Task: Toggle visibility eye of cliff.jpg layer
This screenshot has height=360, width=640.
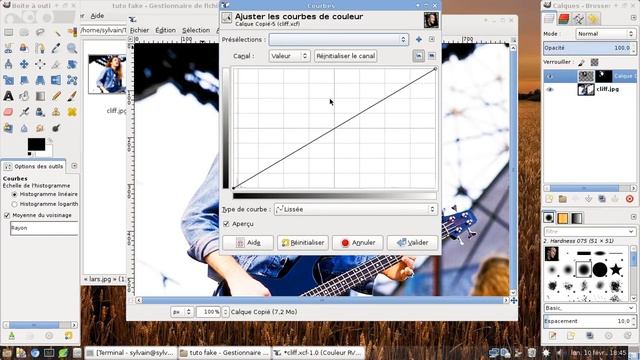Action: coord(550,89)
